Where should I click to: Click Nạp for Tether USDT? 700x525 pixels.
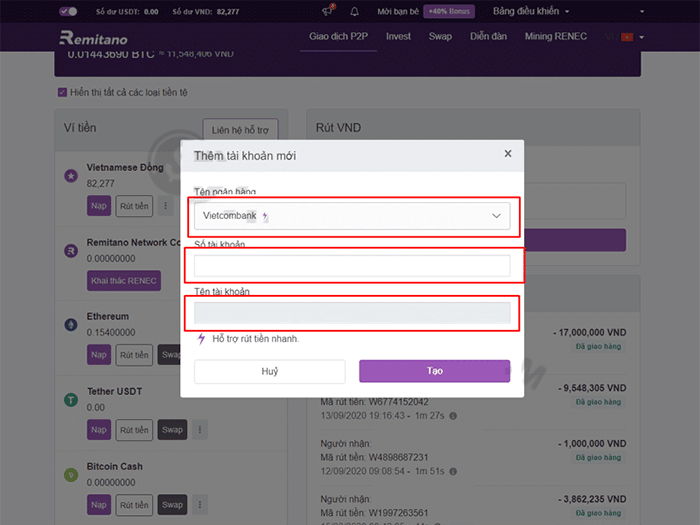click(x=99, y=430)
